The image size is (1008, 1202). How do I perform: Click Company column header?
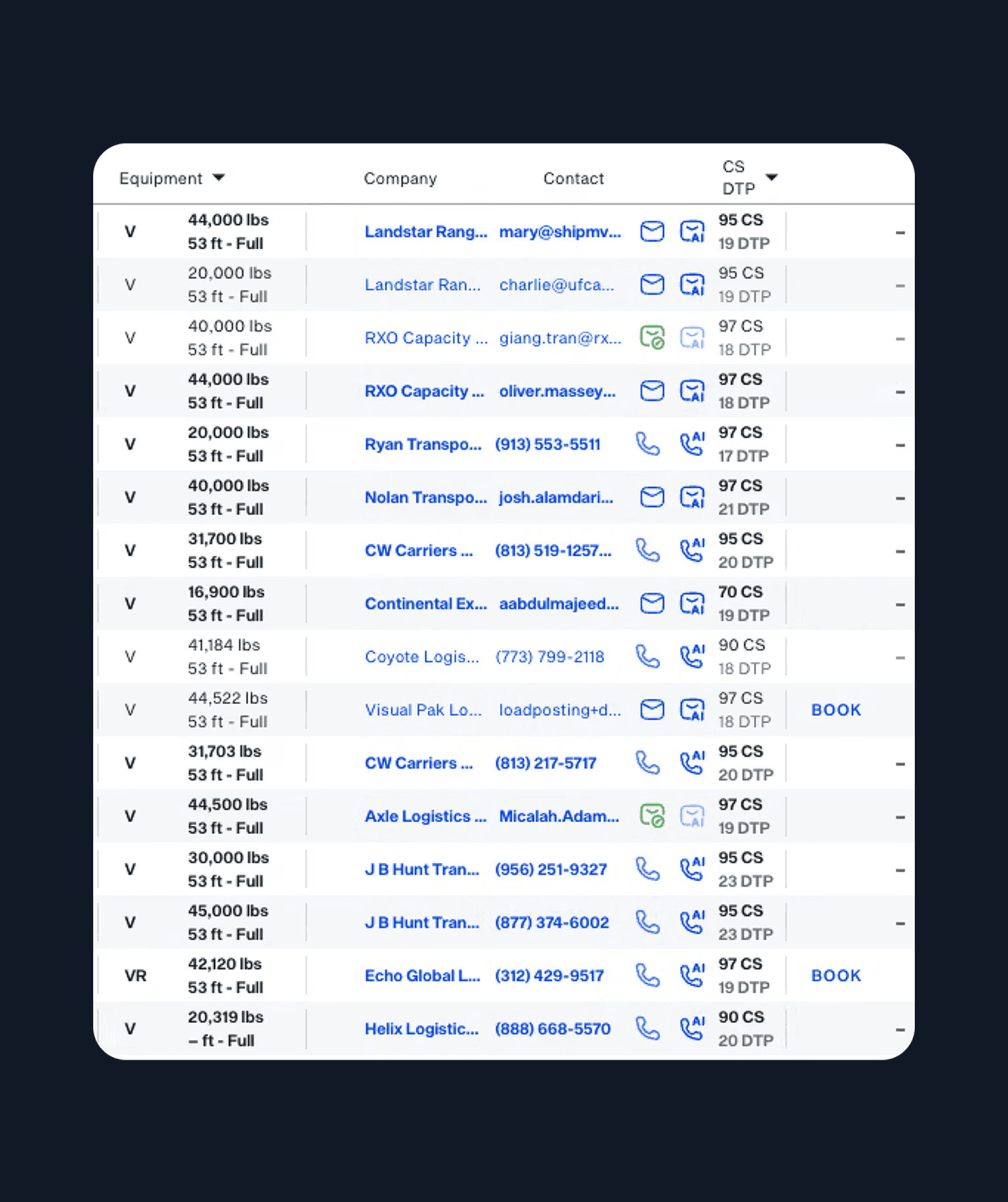point(400,178)
